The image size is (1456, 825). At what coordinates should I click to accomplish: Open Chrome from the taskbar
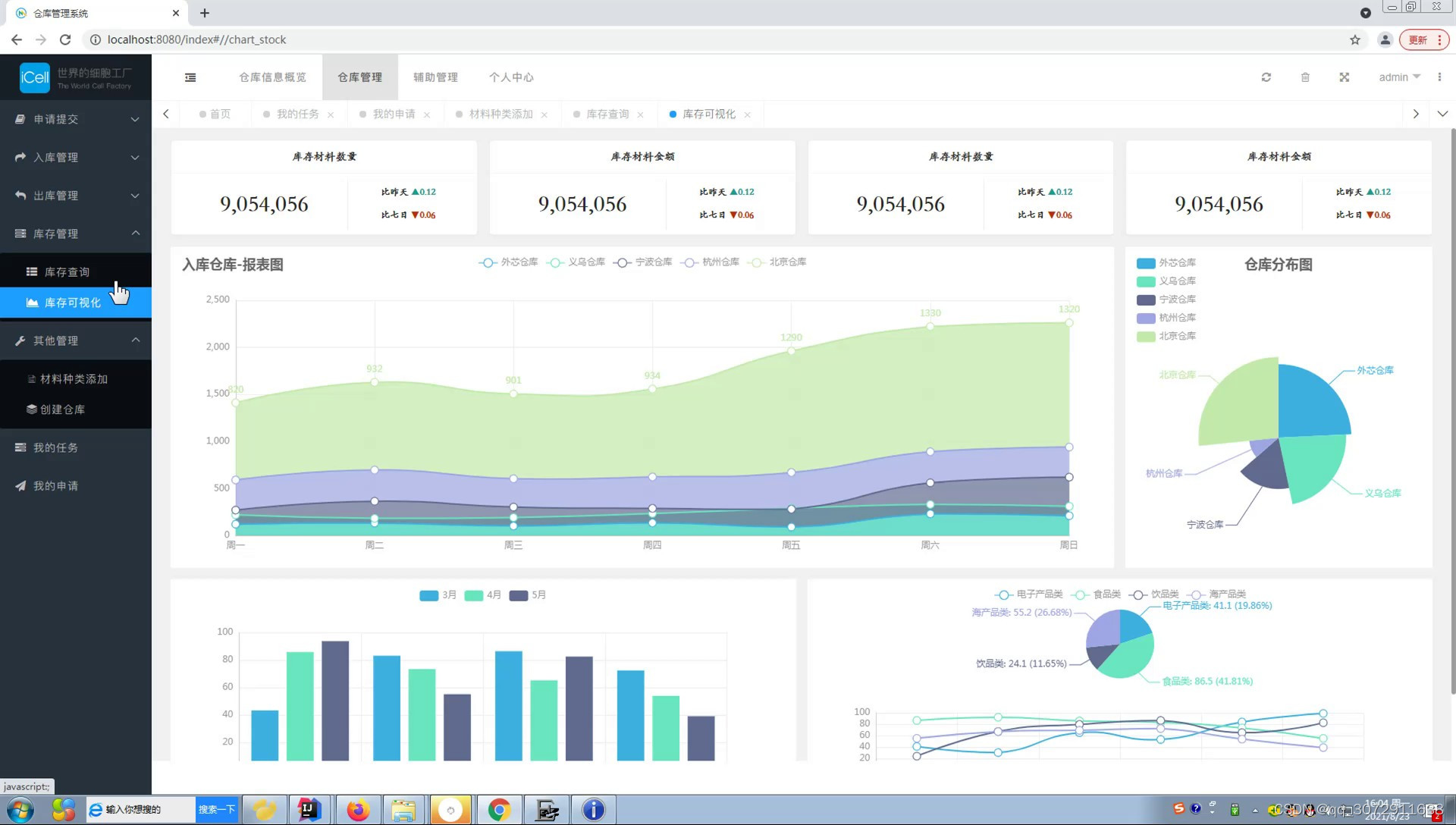(x=499, y=810)
